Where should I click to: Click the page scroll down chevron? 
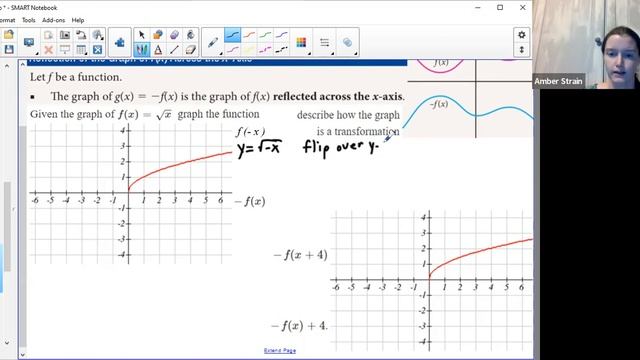(x=22, y=355)
